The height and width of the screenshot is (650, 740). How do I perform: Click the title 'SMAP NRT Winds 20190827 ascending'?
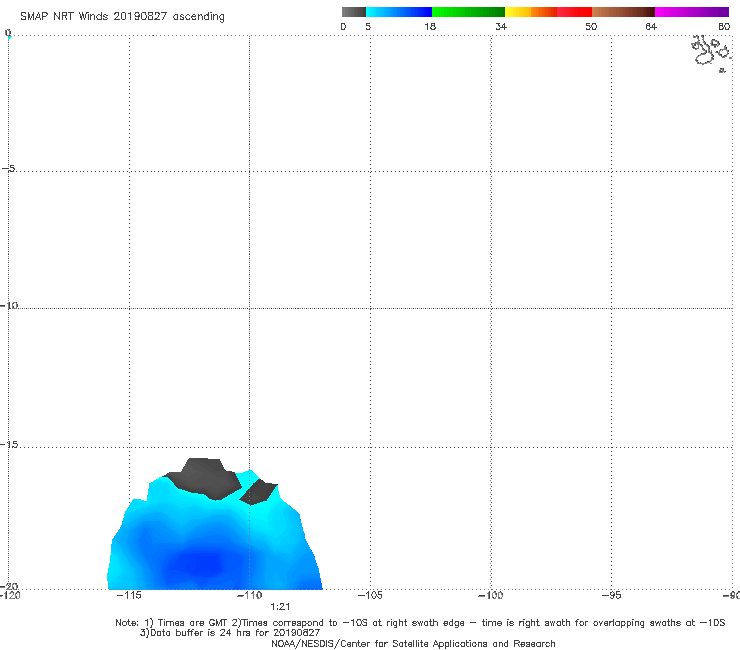pos(122,17)
